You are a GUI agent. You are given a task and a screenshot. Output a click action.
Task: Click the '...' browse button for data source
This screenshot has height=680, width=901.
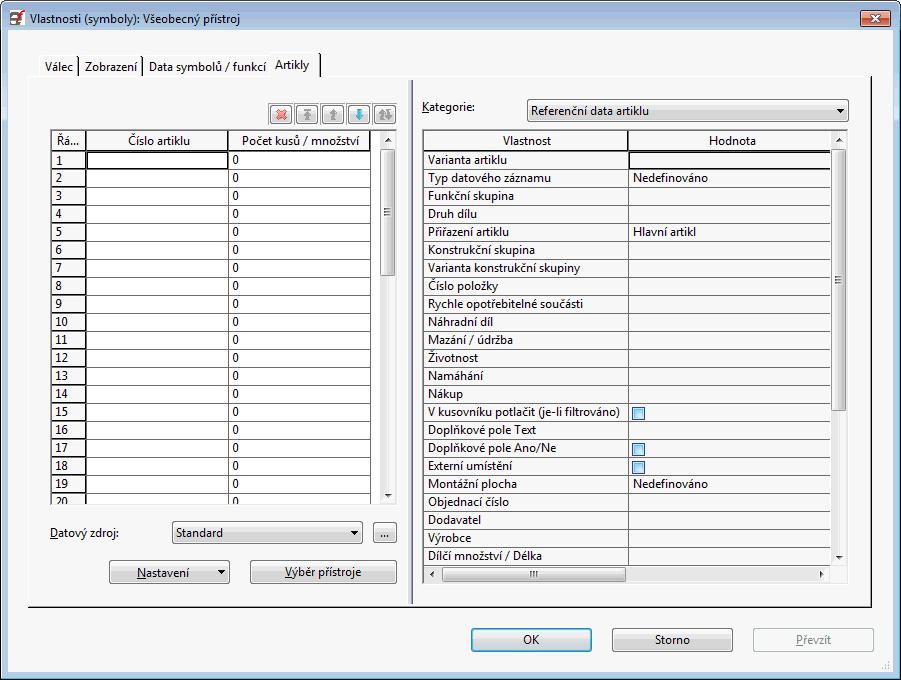pyautogui.click(x=384, y=533)
